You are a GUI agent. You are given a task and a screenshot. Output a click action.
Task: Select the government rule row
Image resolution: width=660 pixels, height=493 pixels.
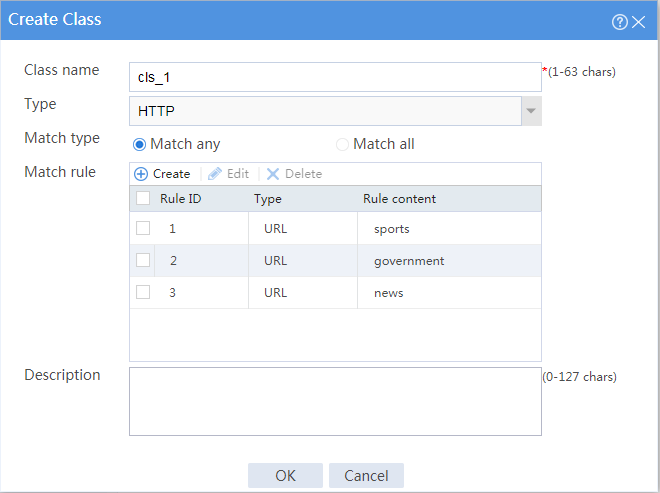335,261
